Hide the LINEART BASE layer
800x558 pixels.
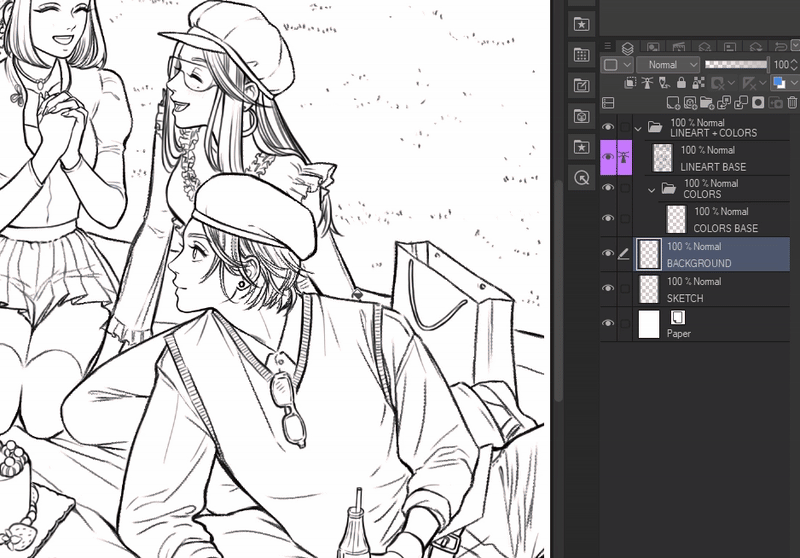coord(608,158)
